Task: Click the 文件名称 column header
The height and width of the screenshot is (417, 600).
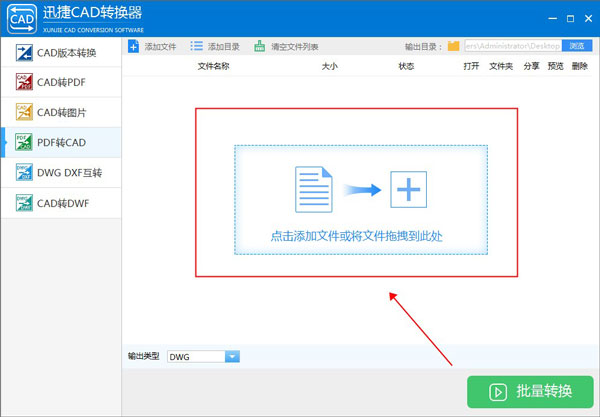Action: [x=214, y=66]
